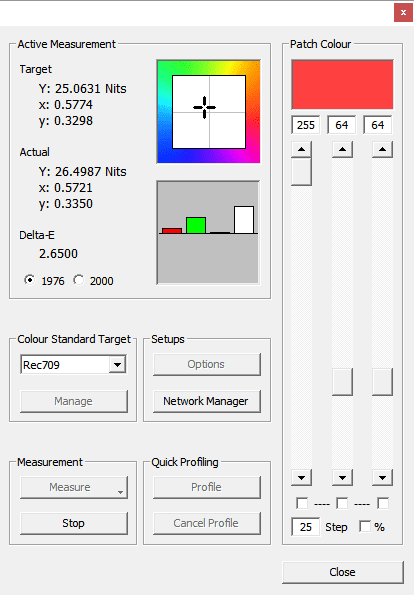Click the Close button

(343, 572)
